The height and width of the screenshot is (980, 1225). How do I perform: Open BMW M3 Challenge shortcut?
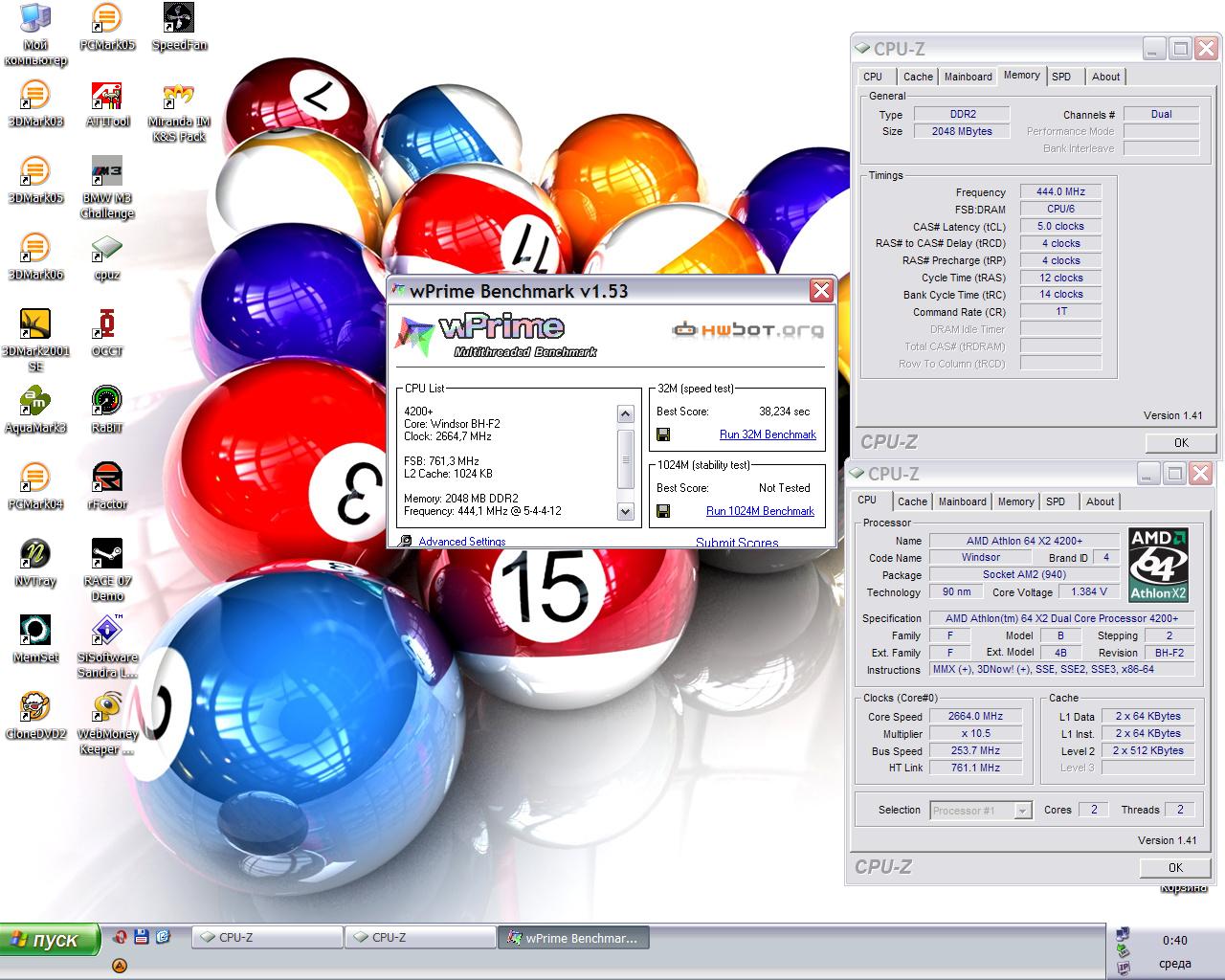[x=107, y=188]
